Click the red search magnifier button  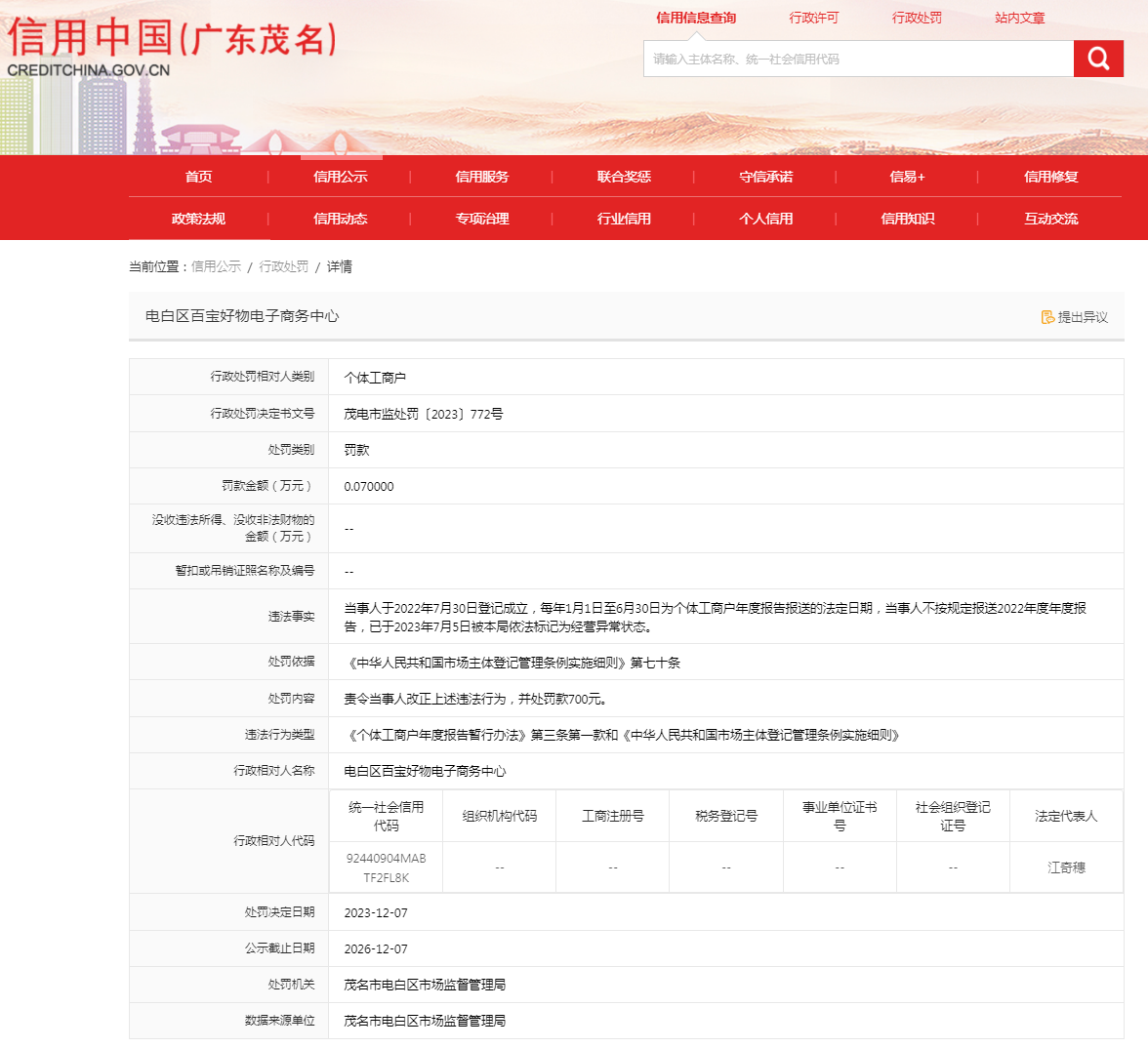click(1098, 59)
